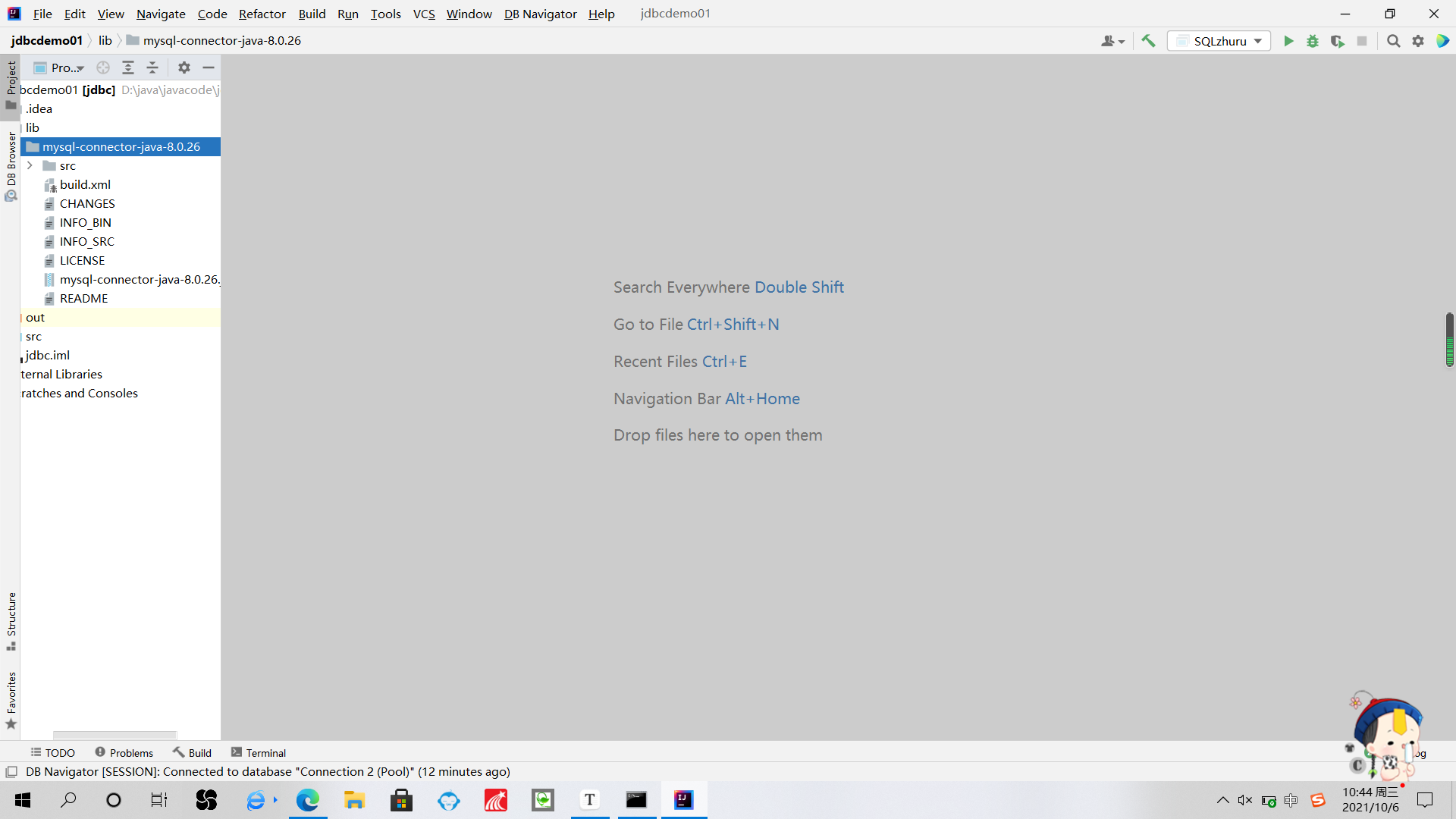
Task: Switch to the Problems tab
Action: [130, 752]
